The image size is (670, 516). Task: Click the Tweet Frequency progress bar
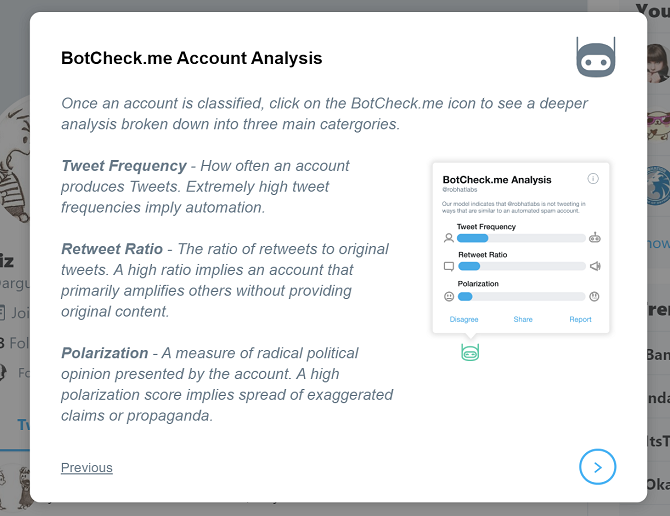521,238
